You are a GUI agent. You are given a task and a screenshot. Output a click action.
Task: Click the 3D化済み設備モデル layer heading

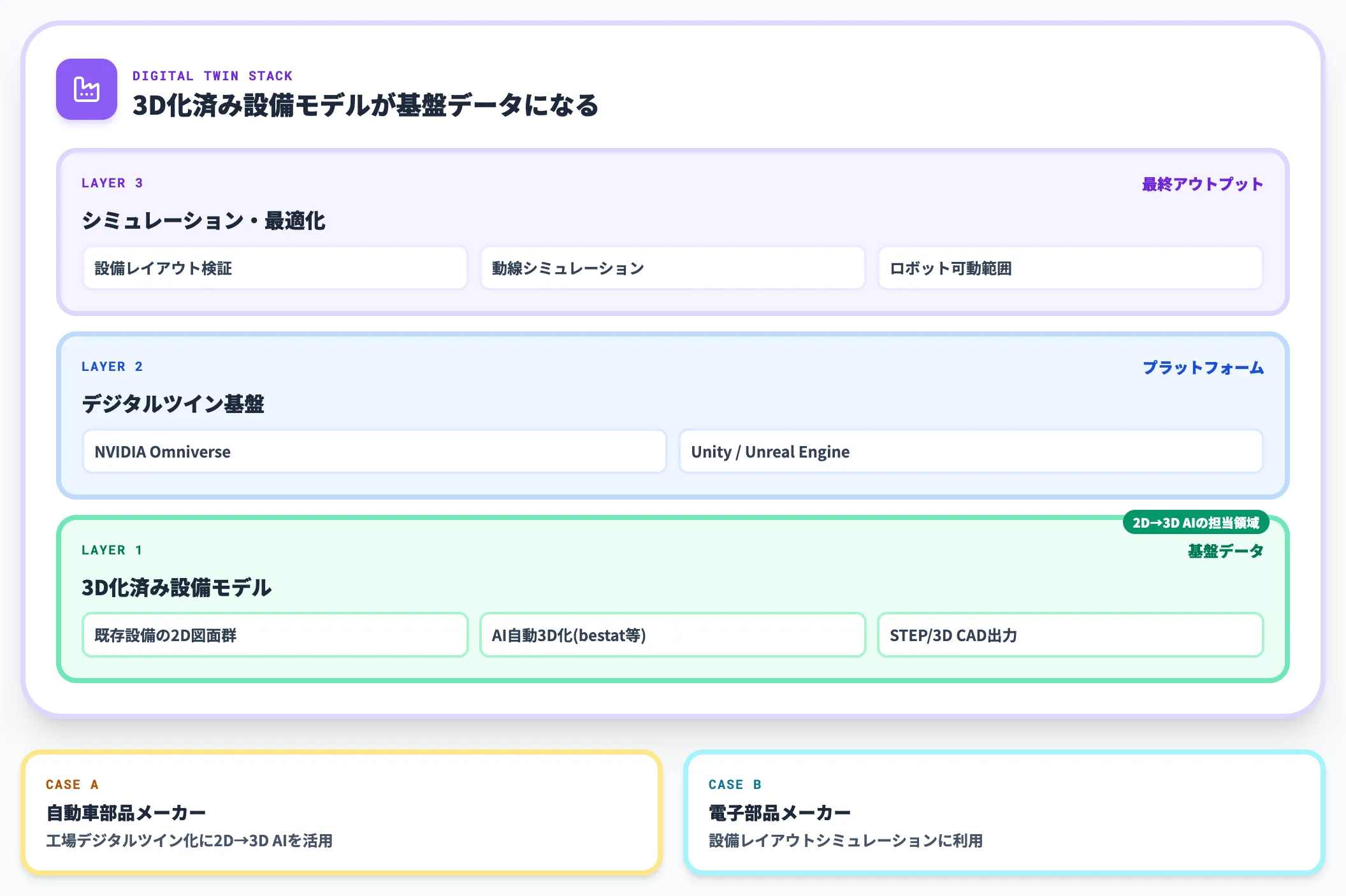tap(177, 588)
